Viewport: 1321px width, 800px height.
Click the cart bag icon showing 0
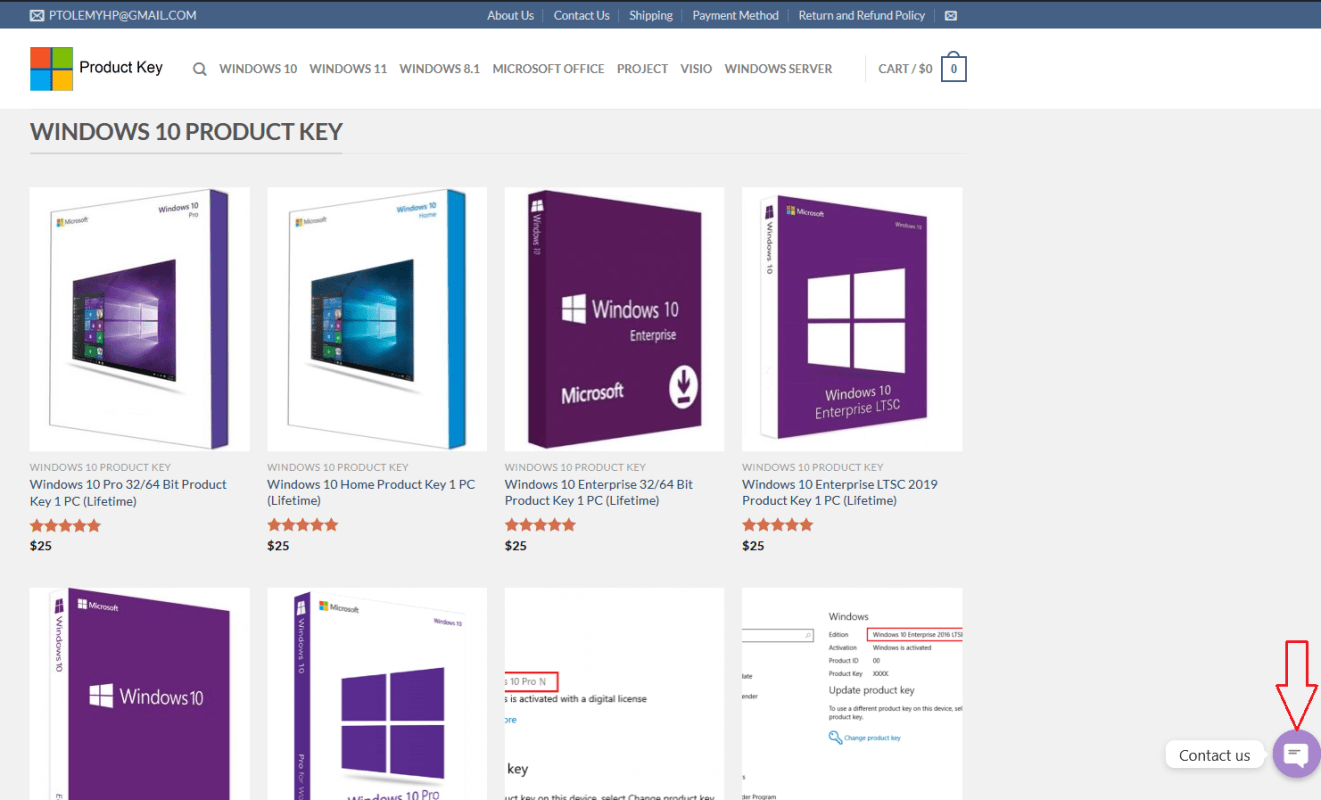pos(954,68)
